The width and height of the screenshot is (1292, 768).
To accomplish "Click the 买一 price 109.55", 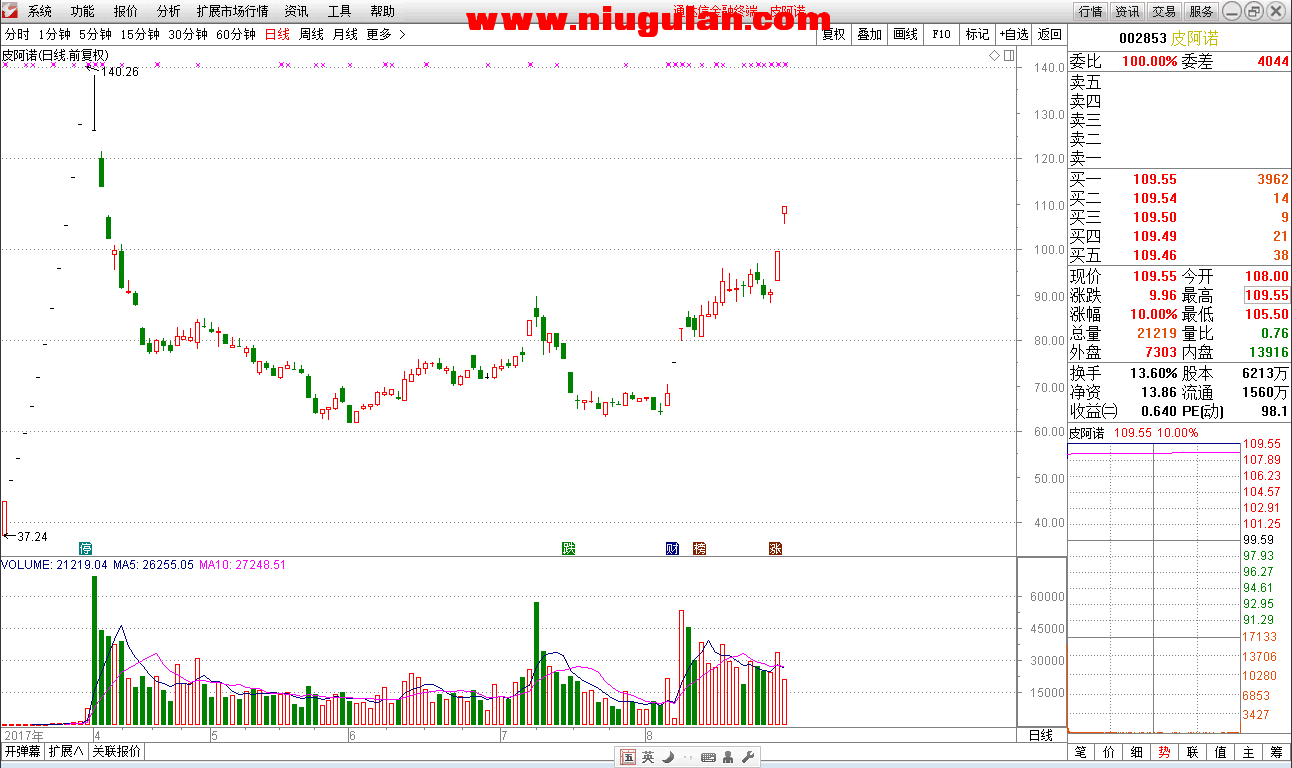I will 1155,179.
